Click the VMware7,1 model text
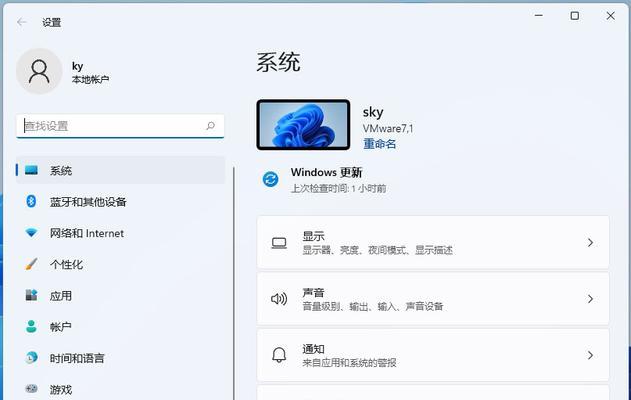The image size is (631, 400). point(388,128)
